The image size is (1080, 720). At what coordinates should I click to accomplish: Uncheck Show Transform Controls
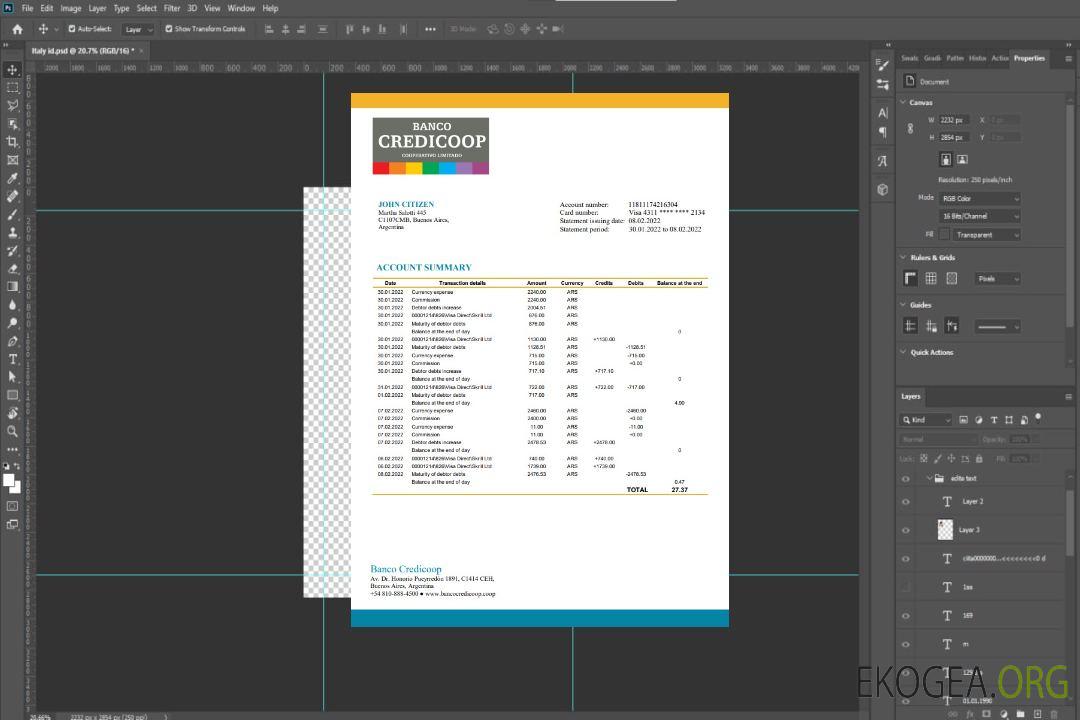(169, 29)
